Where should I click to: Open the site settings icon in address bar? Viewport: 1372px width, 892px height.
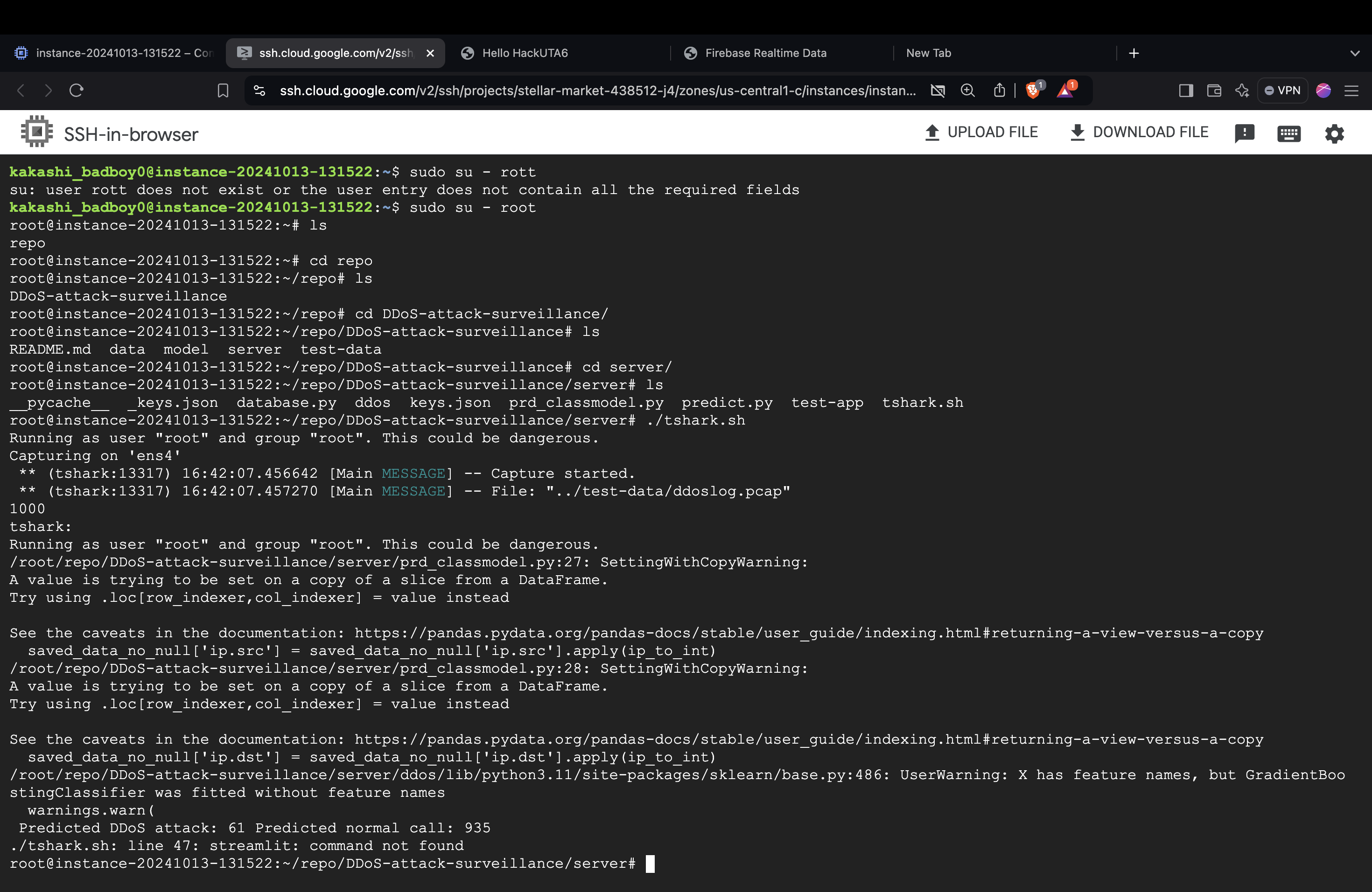pos(259,91)
